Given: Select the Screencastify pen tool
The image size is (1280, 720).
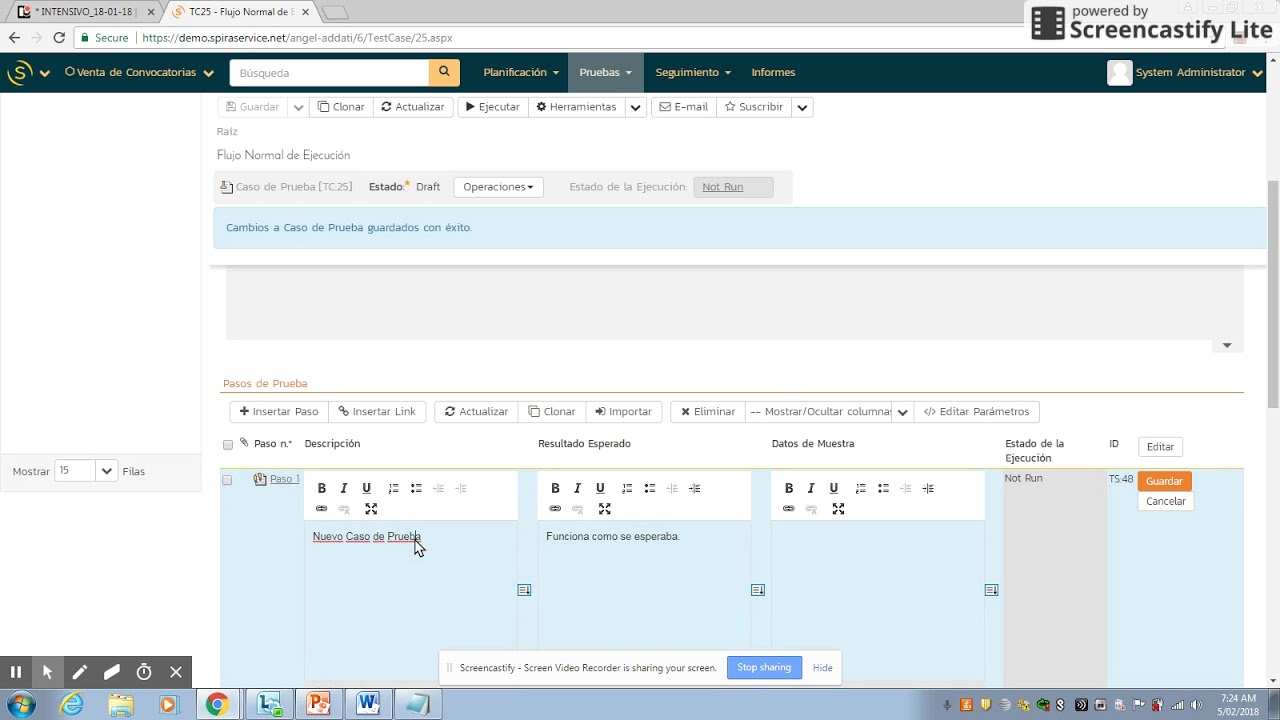Looking at the screenshot, I should (x=79, y=672).
